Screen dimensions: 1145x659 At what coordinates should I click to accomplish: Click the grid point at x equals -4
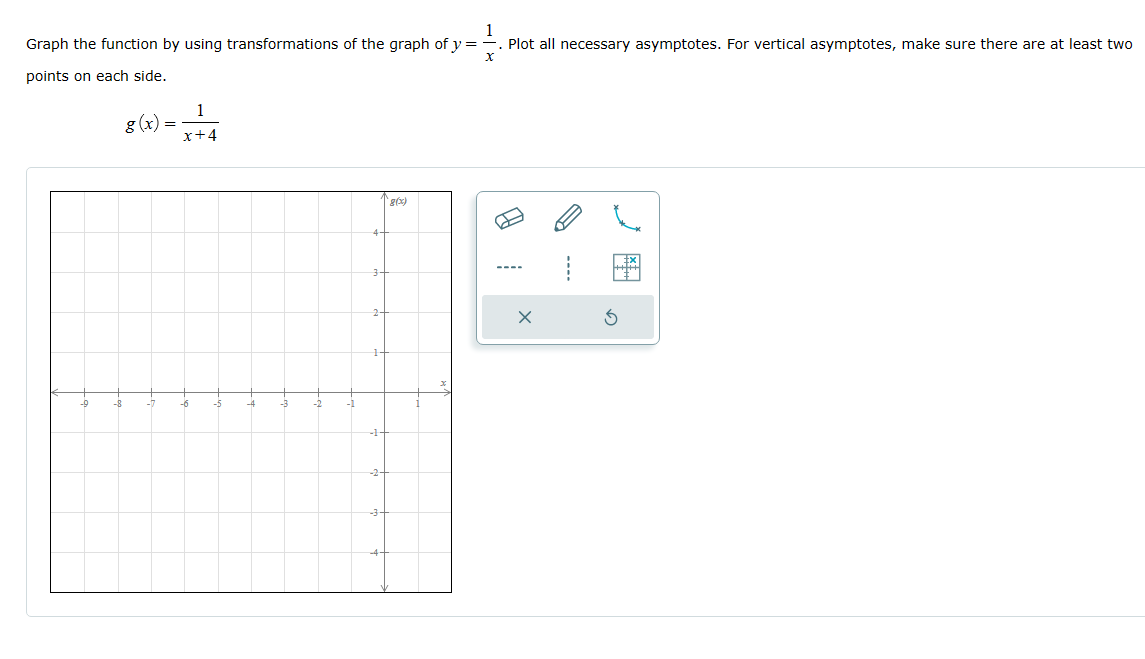(x=250, y=391)
